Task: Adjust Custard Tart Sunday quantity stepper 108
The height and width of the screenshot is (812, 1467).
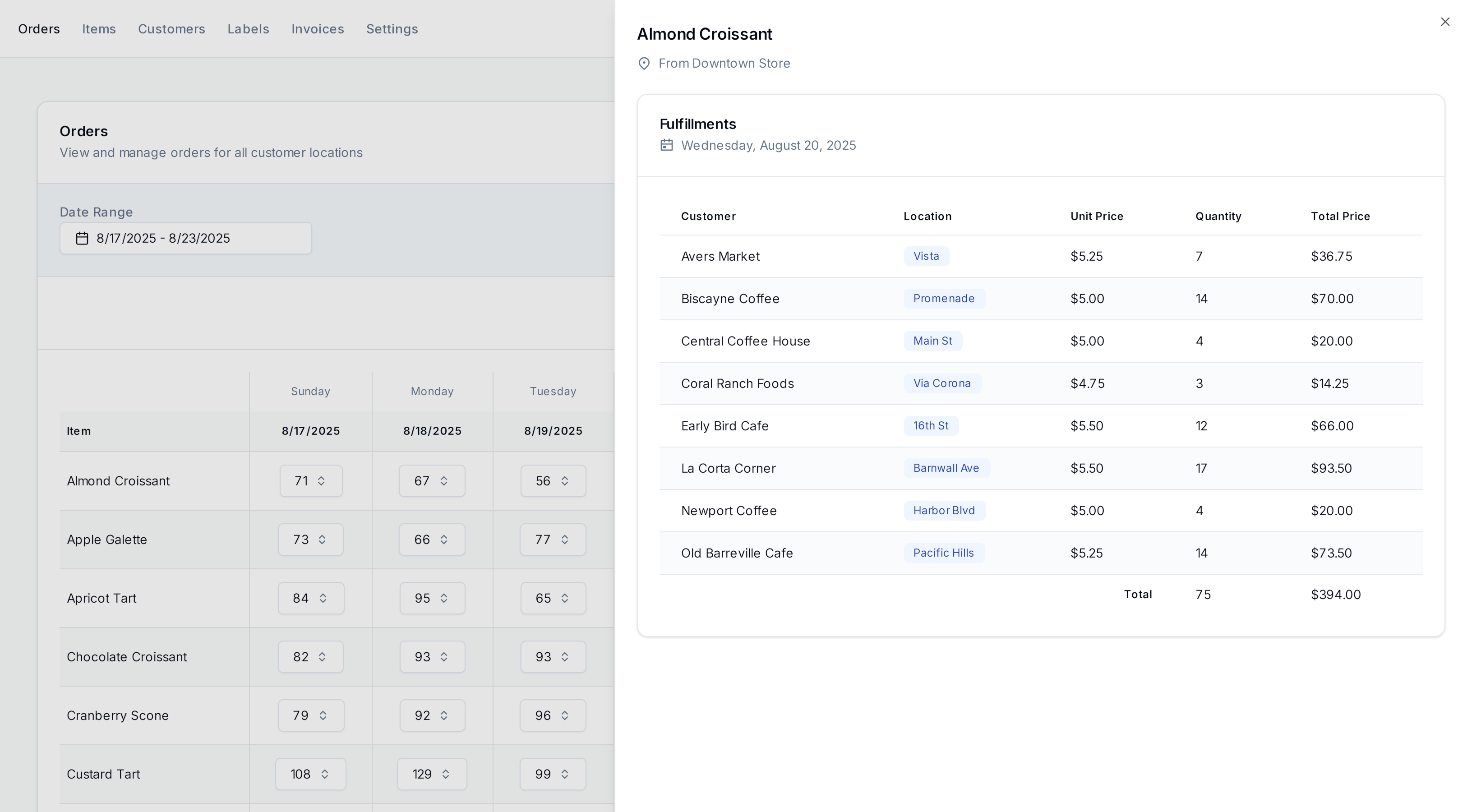Action: pyautogui.click(x=311, y=774)
